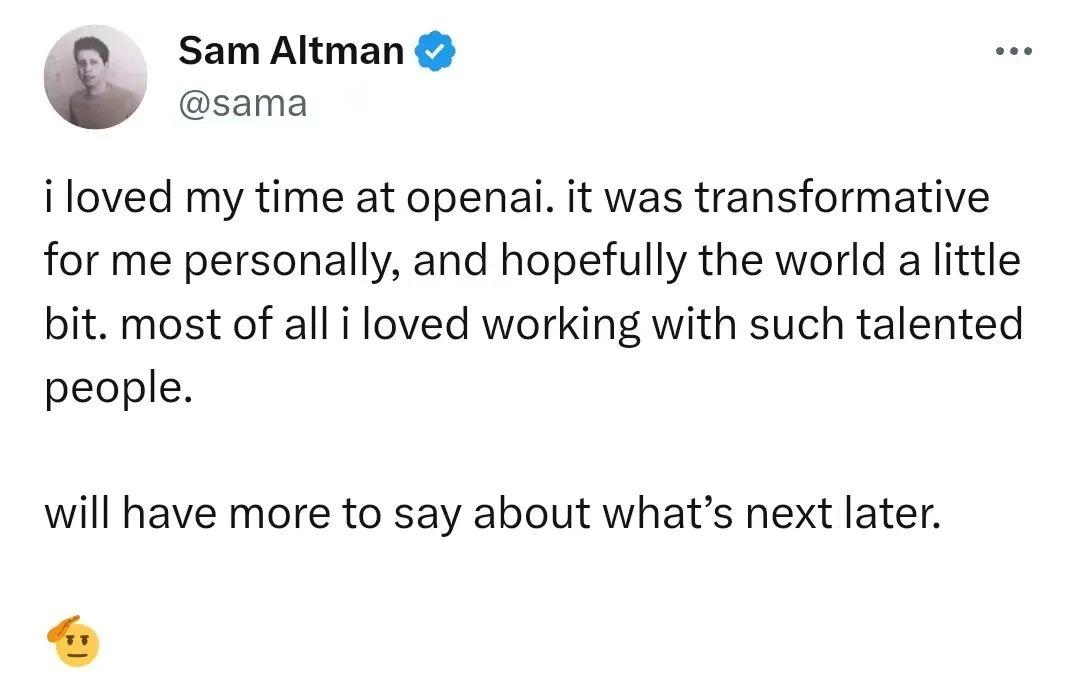Click the blue verified checkmark badge
The image size is (1080, 682).
(435, 51)
